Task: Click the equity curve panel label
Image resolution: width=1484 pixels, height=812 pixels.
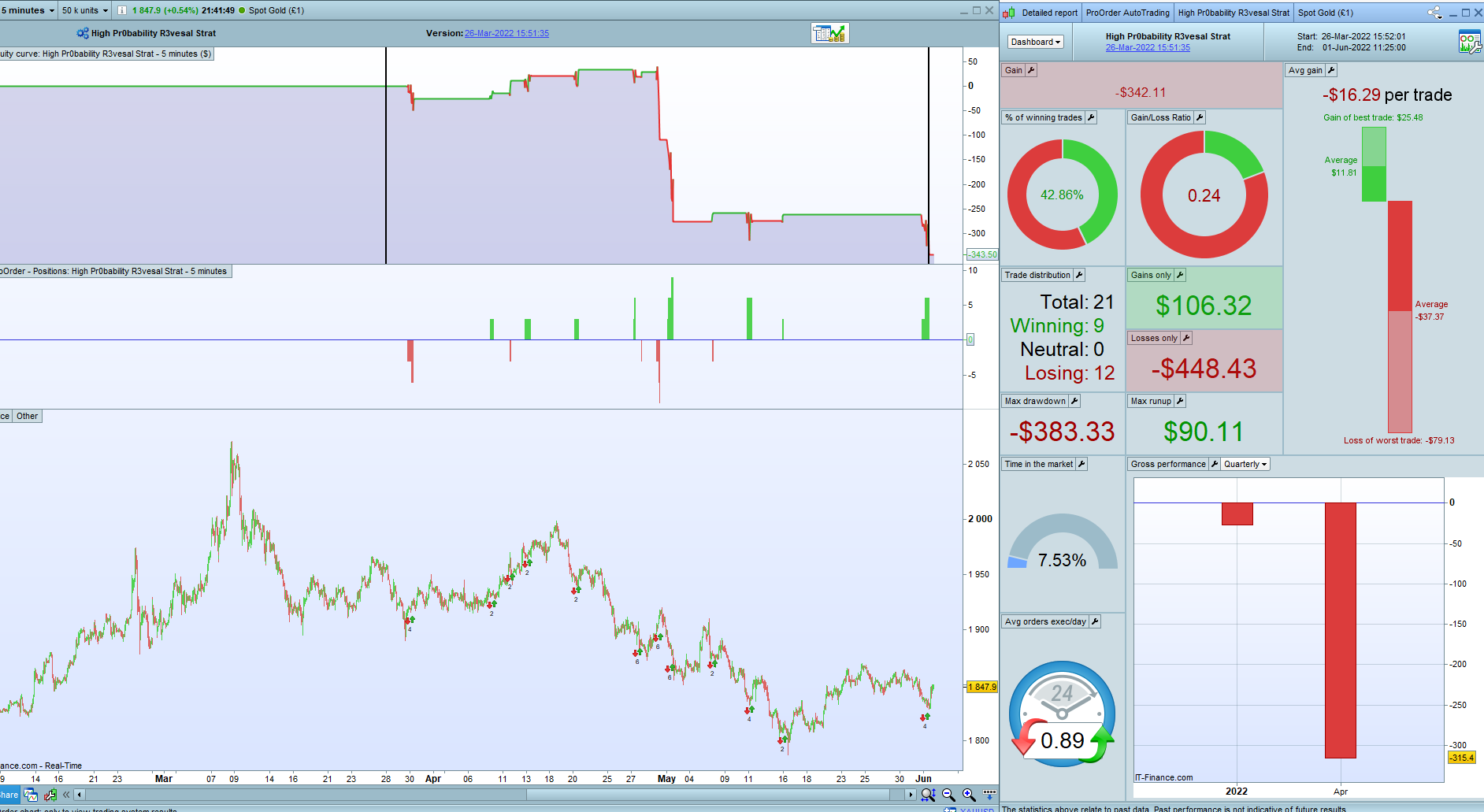Action: point(106,54)
